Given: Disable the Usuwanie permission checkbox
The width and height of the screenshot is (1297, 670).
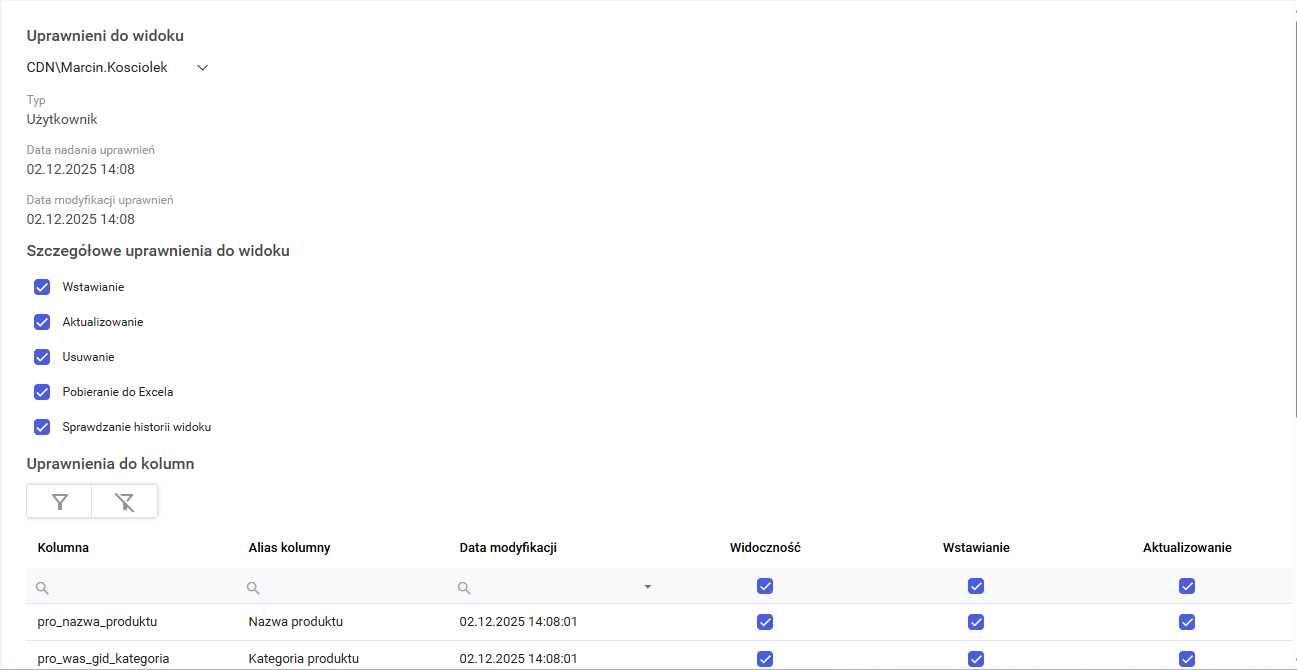Looking at the screenshot, I should point(42,357).
